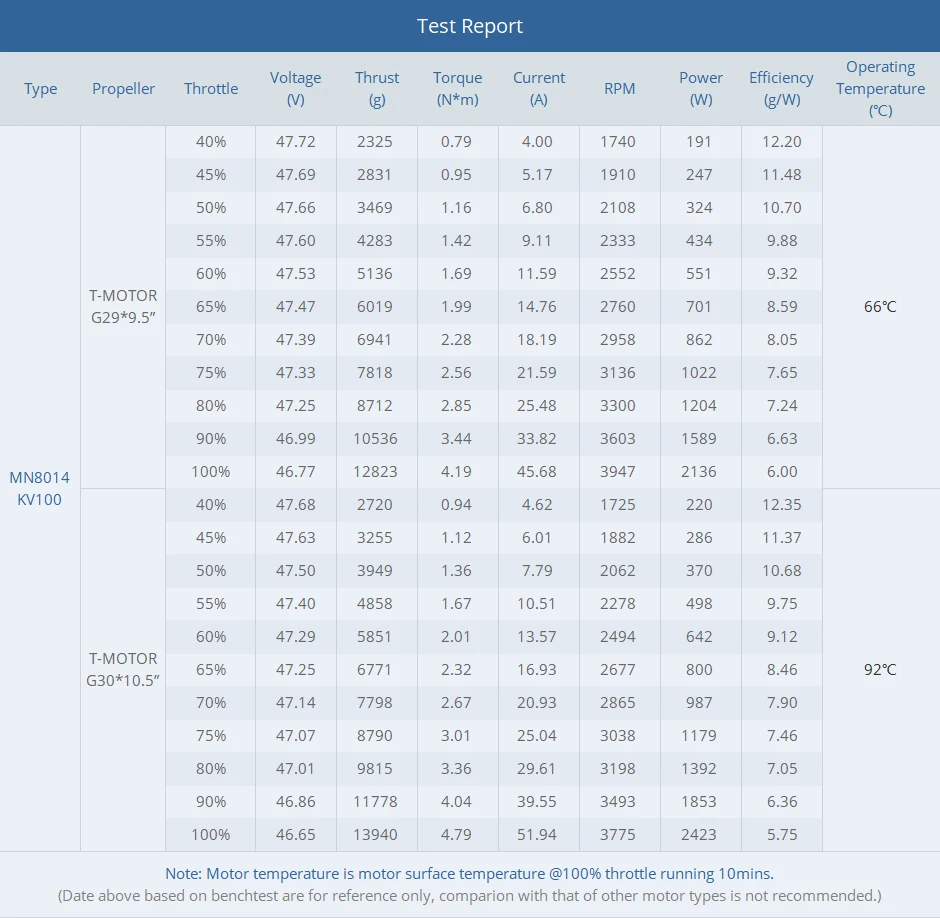Click the efficiency value 12.35
This screenshot has height=918, width=940.
(x=781, y=504)
